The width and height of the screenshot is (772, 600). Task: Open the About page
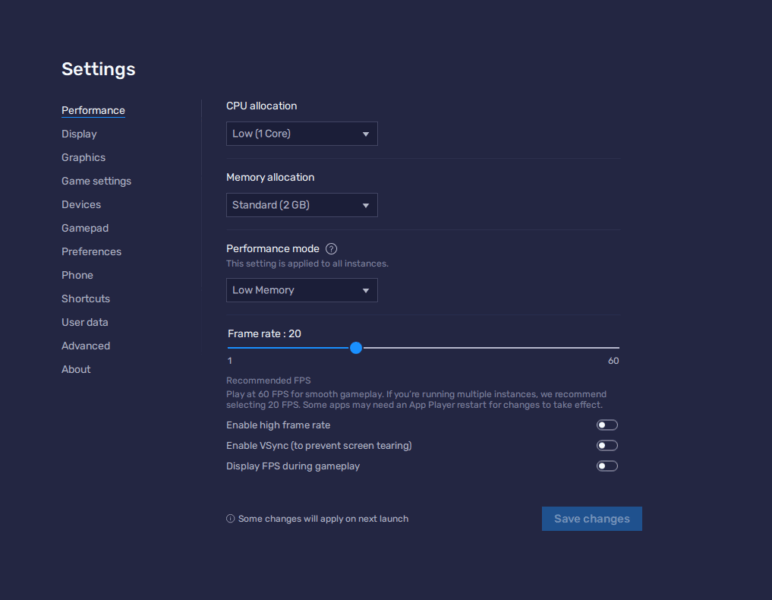click(x=76, y=369)
